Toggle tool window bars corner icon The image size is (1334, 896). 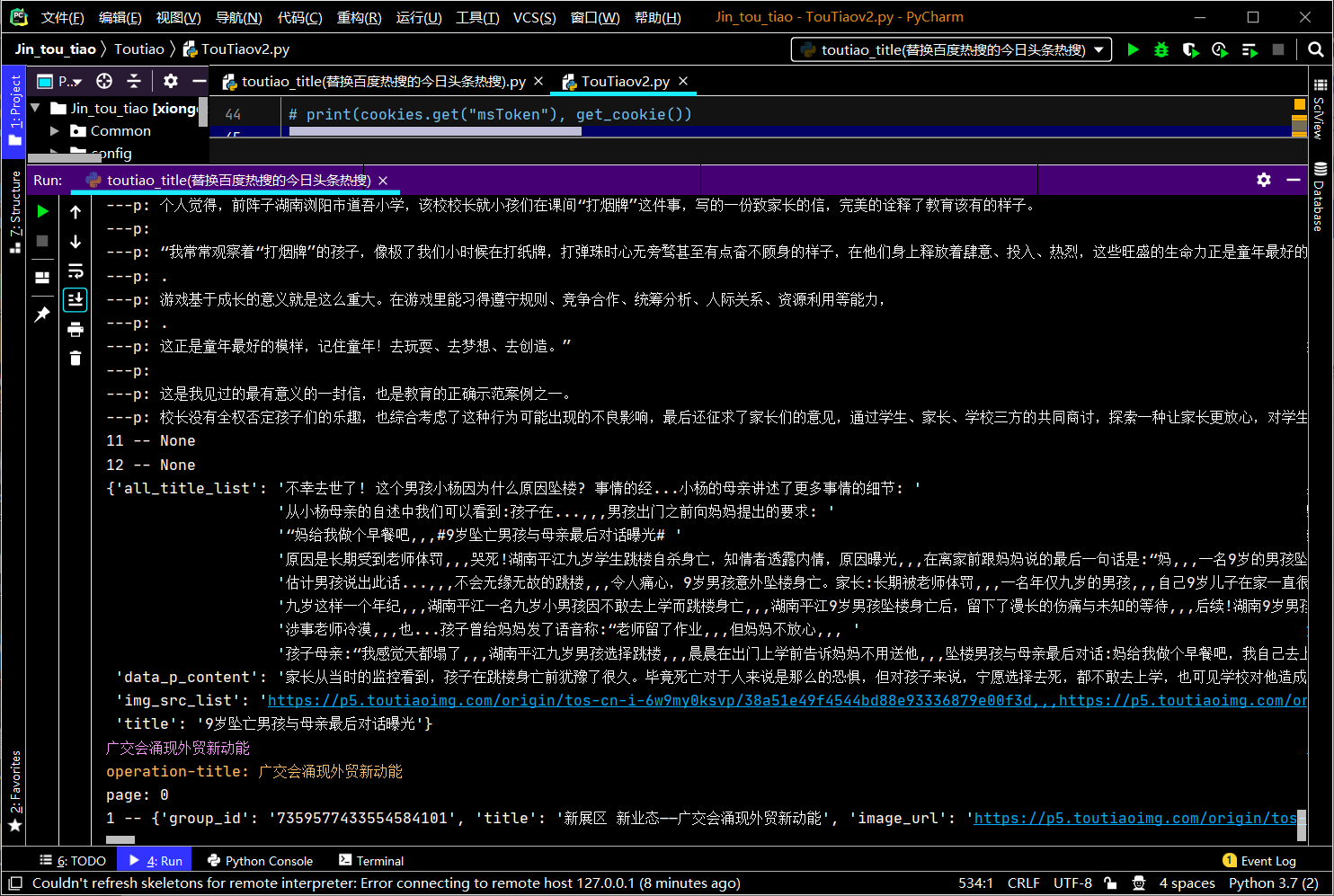14,883
